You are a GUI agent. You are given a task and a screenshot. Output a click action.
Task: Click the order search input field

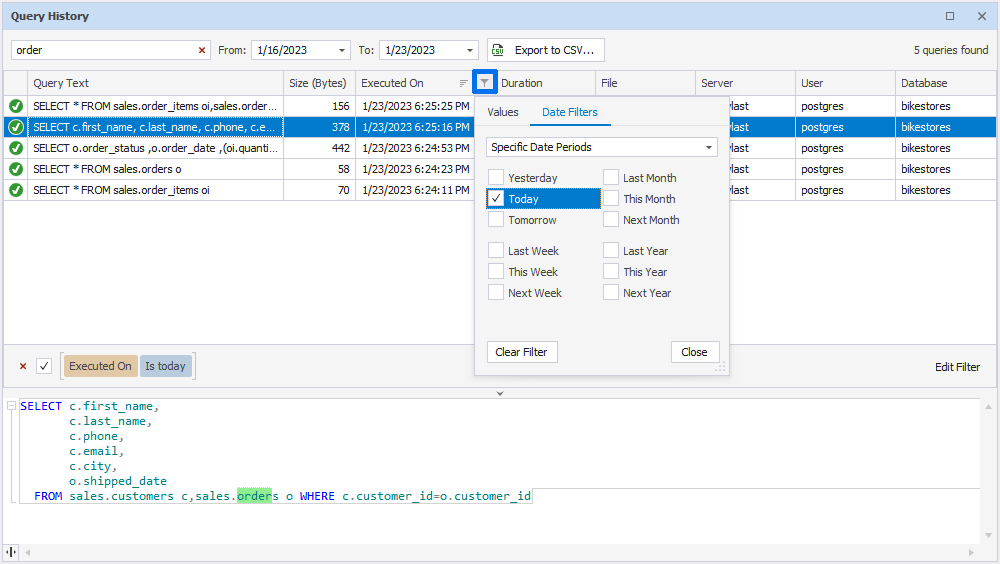(x=100, y=50)
